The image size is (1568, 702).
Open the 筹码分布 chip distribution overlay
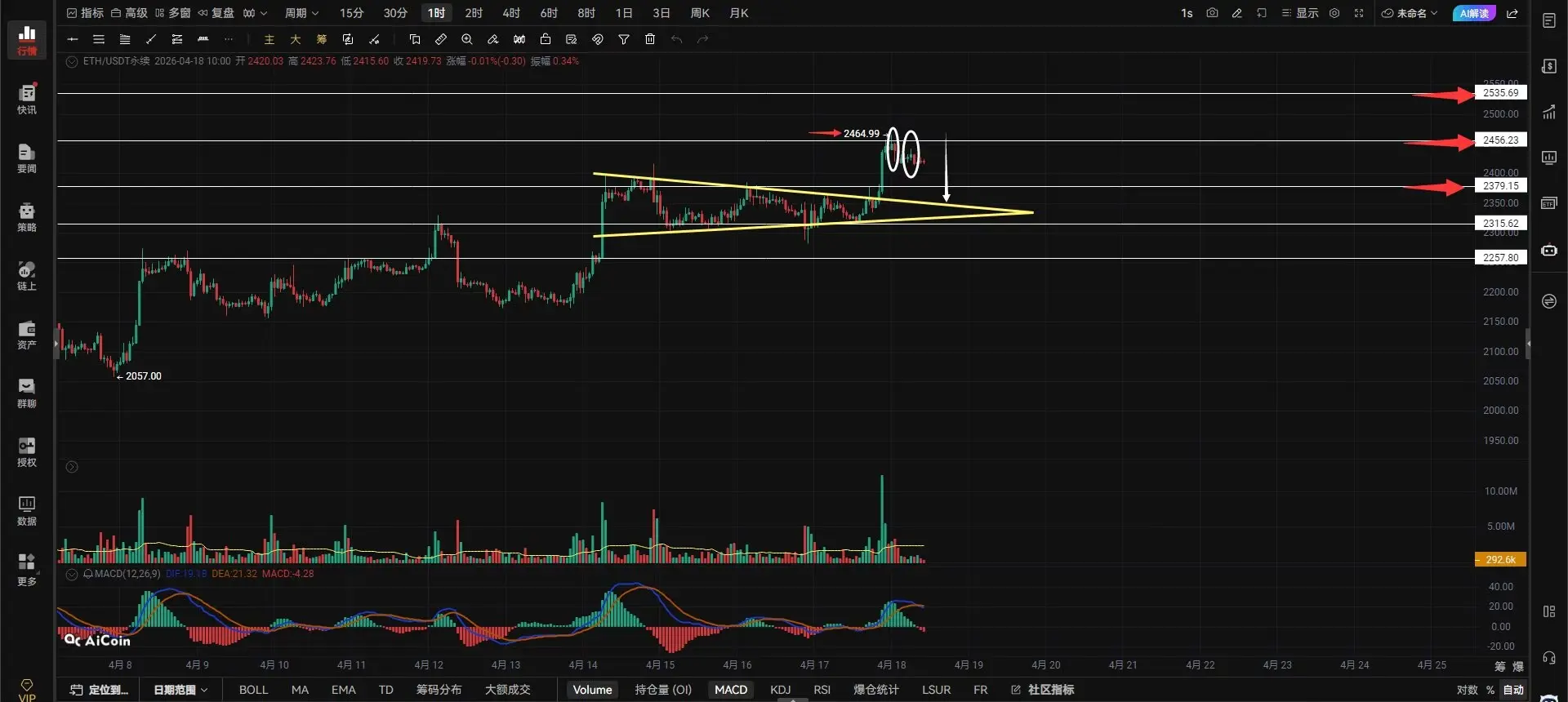439,690
